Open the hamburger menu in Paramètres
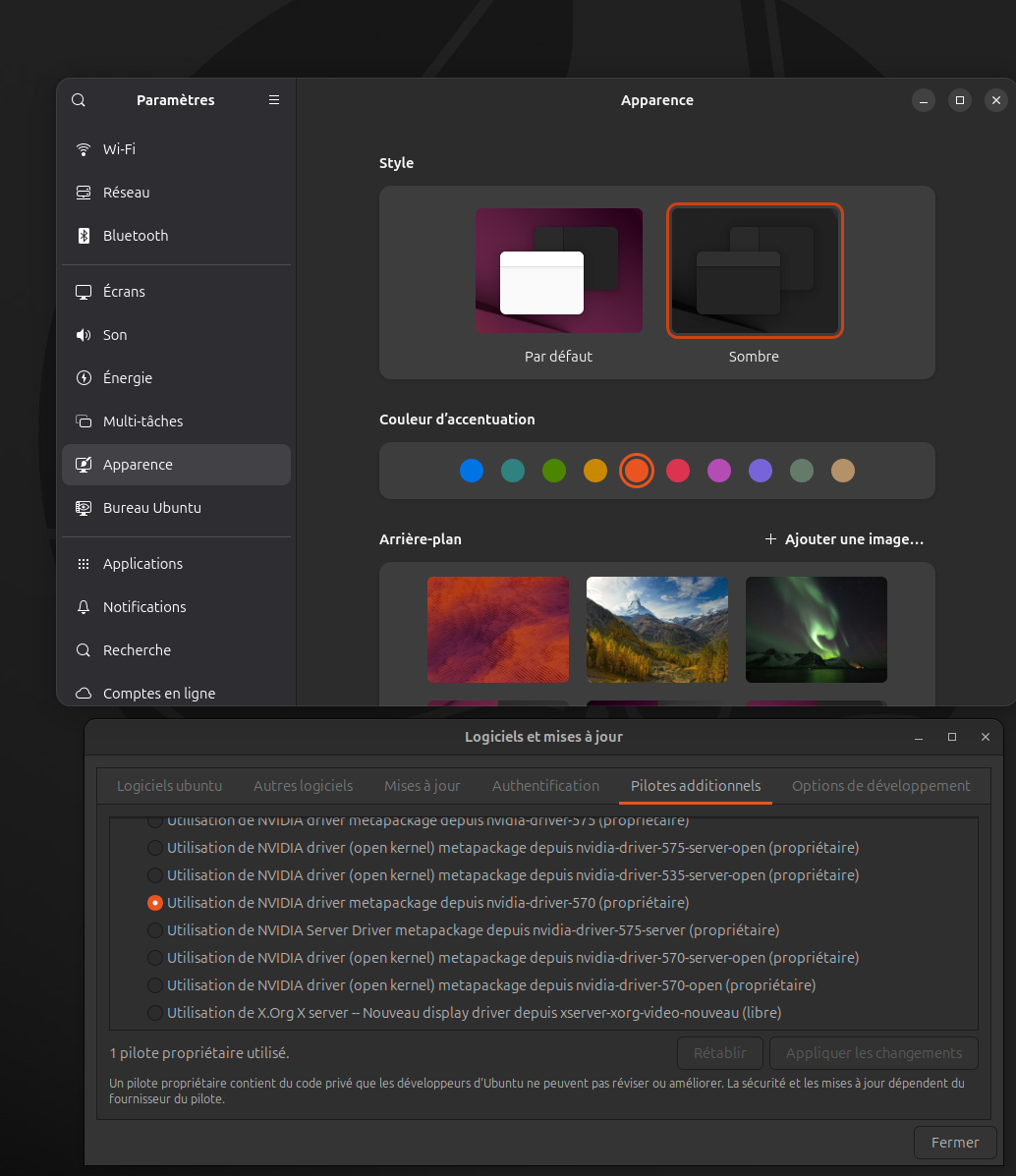1016x1176 pixels. coord(274,100)
